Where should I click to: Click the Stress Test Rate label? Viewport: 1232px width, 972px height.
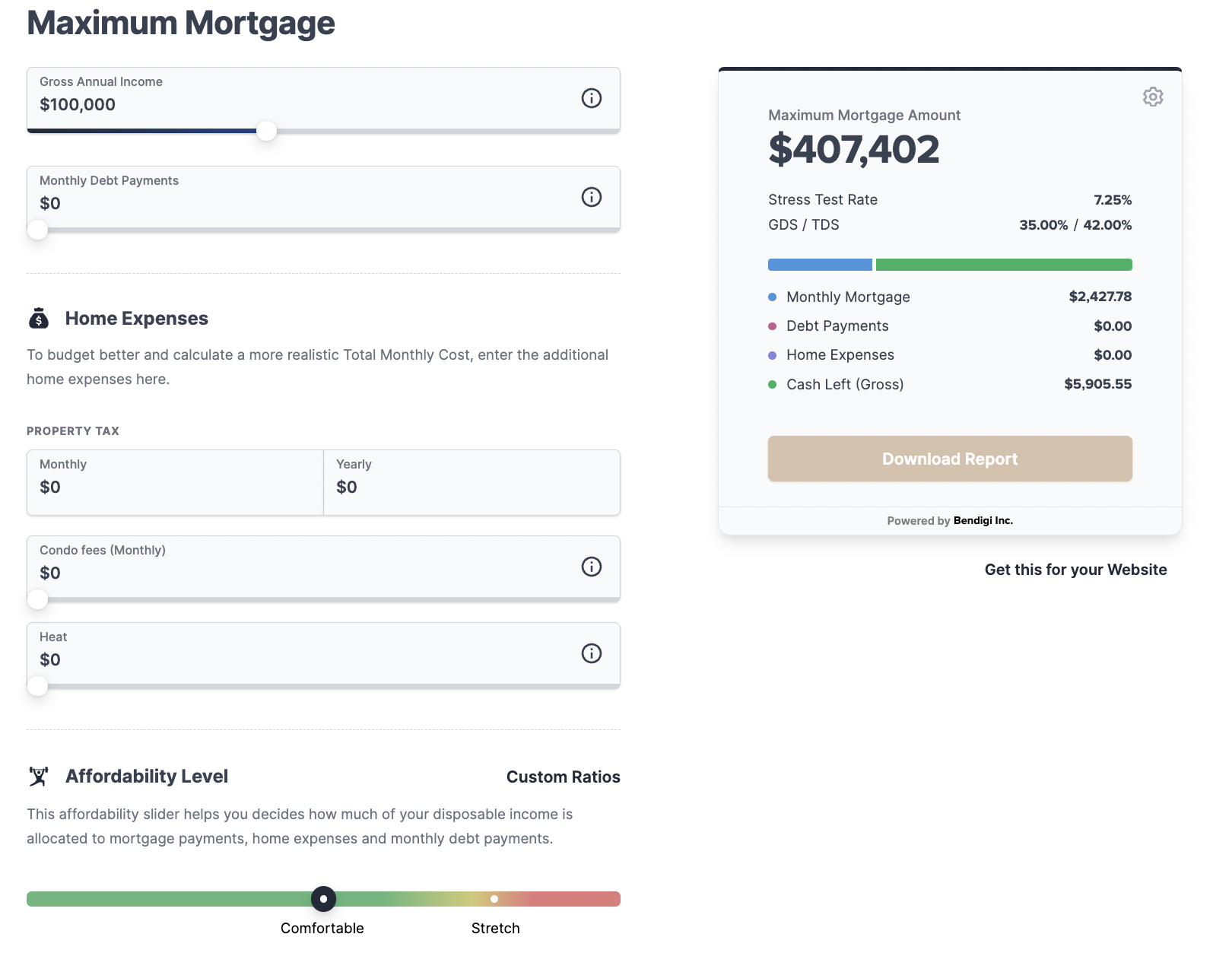pyautogui.click(x=822, y=199)
